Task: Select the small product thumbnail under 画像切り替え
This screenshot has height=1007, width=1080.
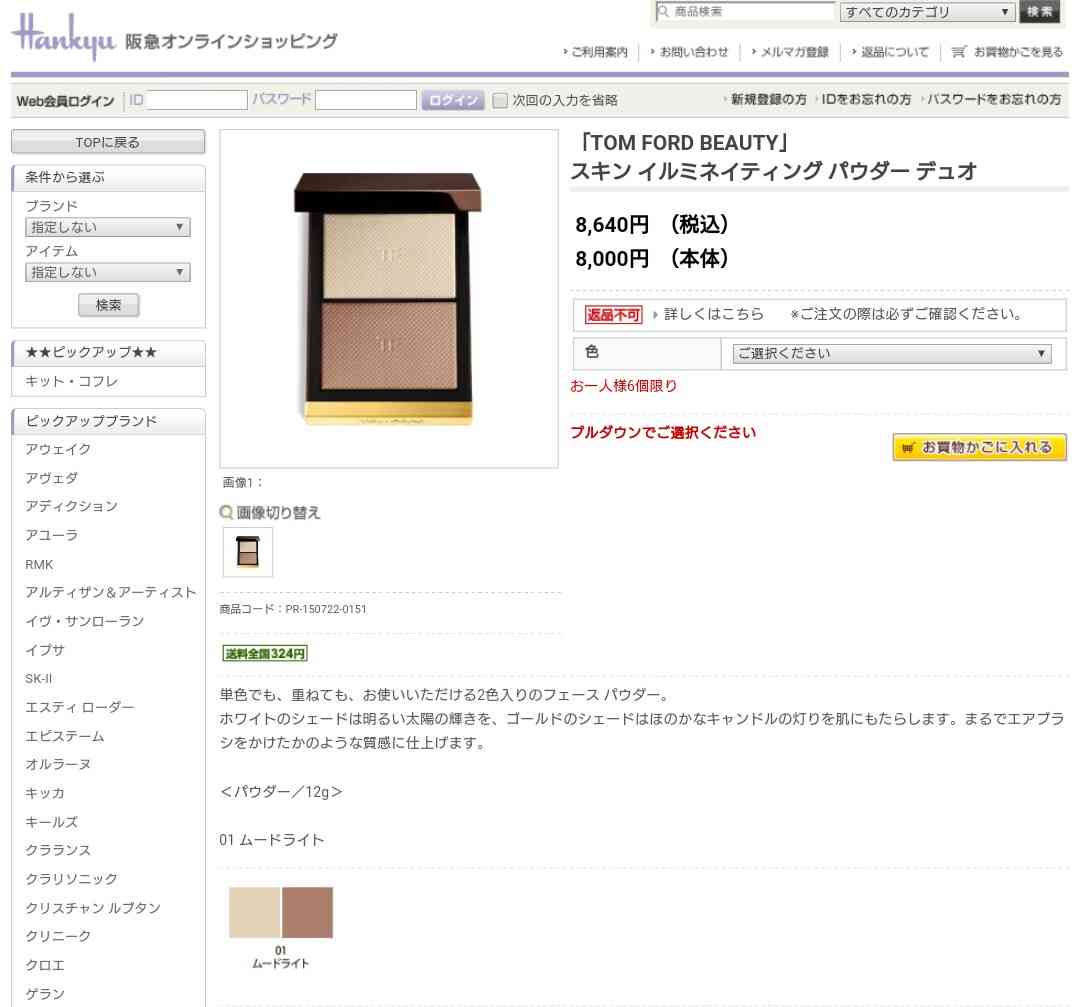Action: 247,552
